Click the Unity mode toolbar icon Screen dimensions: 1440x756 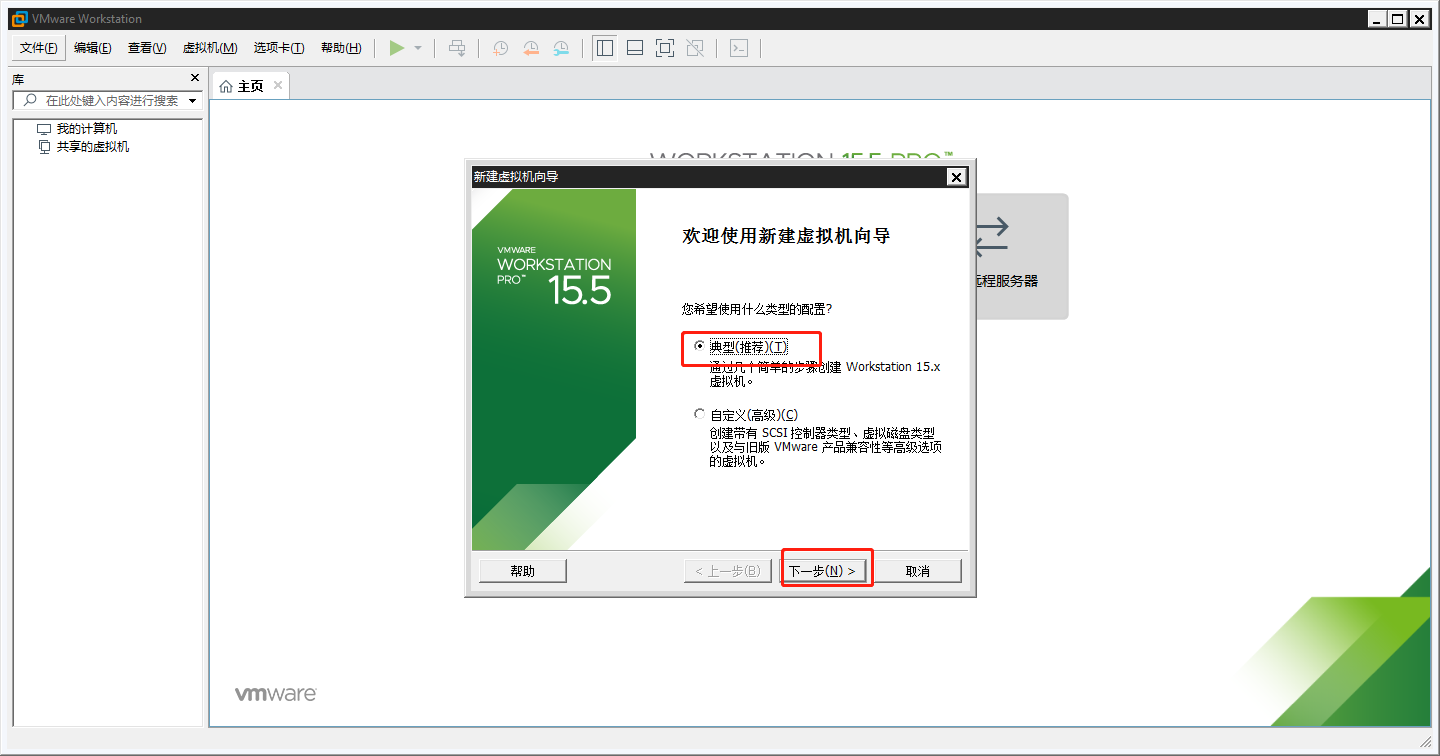pyautogui.click(x=696, y=48)
